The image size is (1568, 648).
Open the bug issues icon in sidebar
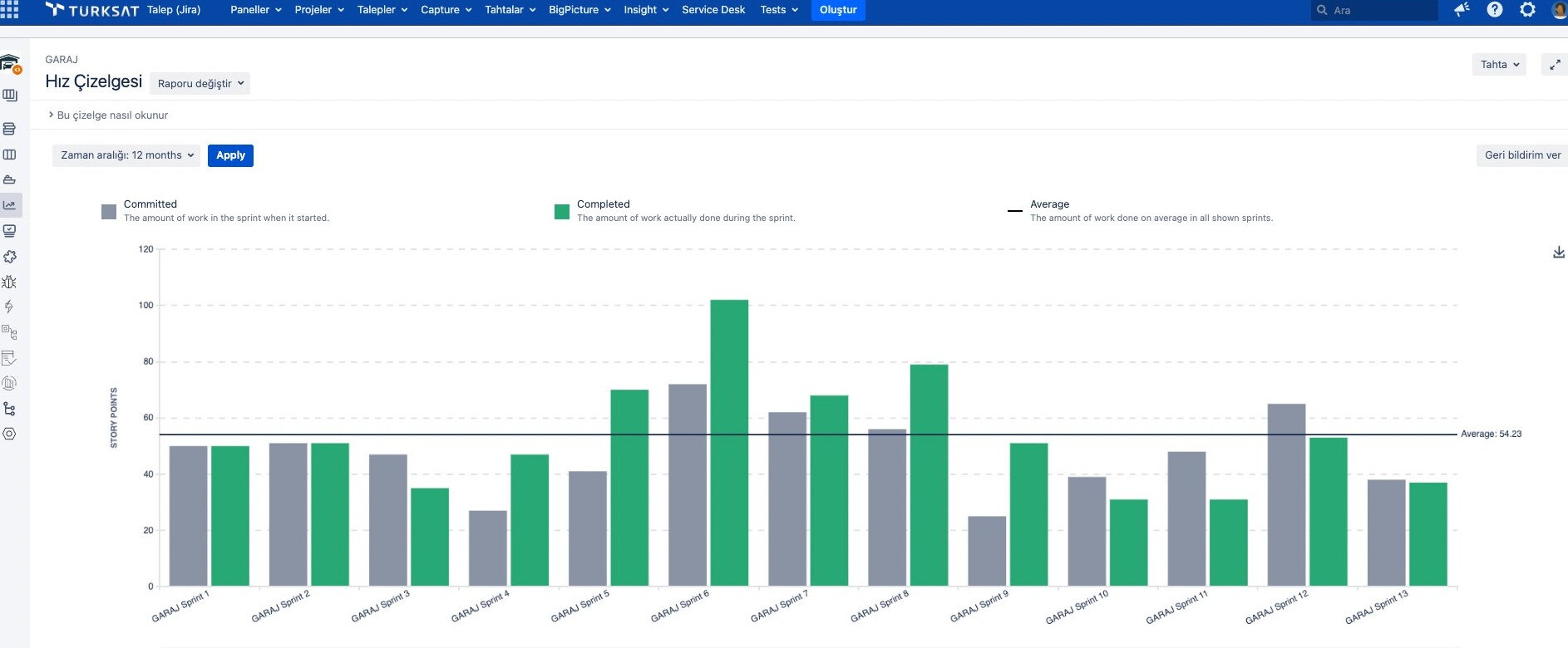click(10, 282)
